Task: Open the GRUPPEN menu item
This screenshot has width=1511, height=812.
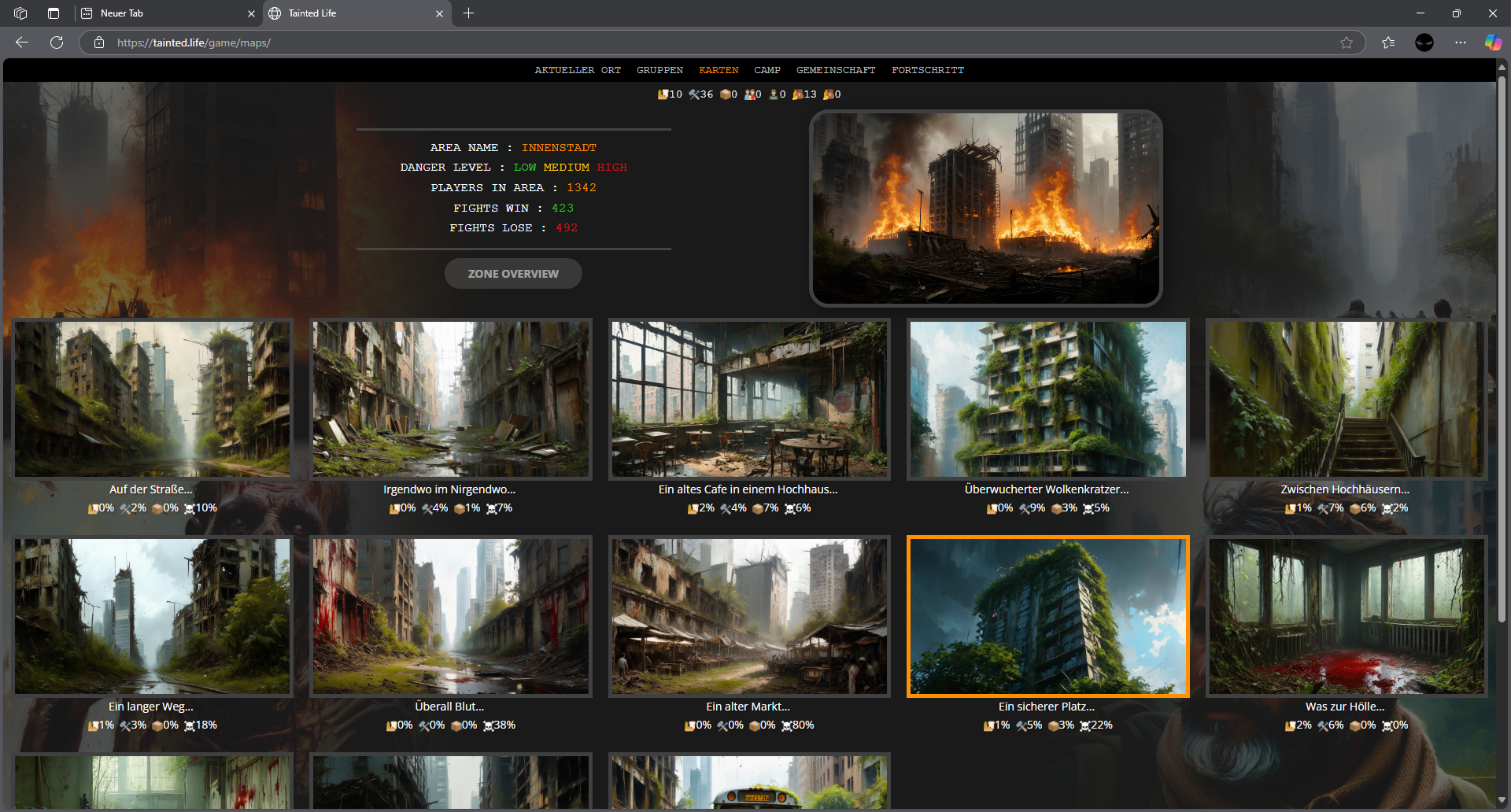Action: tap(659, 70)
